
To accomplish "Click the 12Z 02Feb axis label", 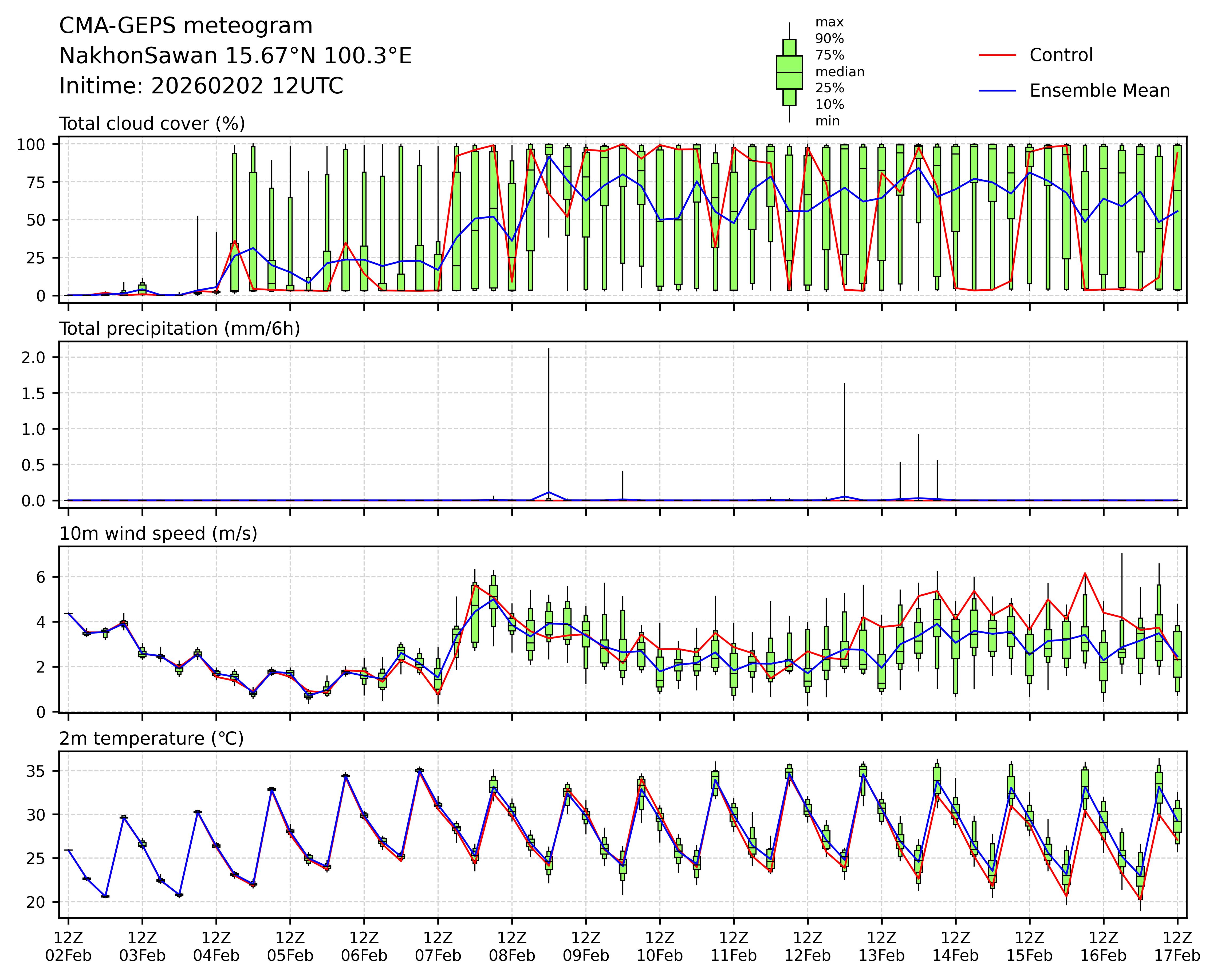I will tap(68, 947).
